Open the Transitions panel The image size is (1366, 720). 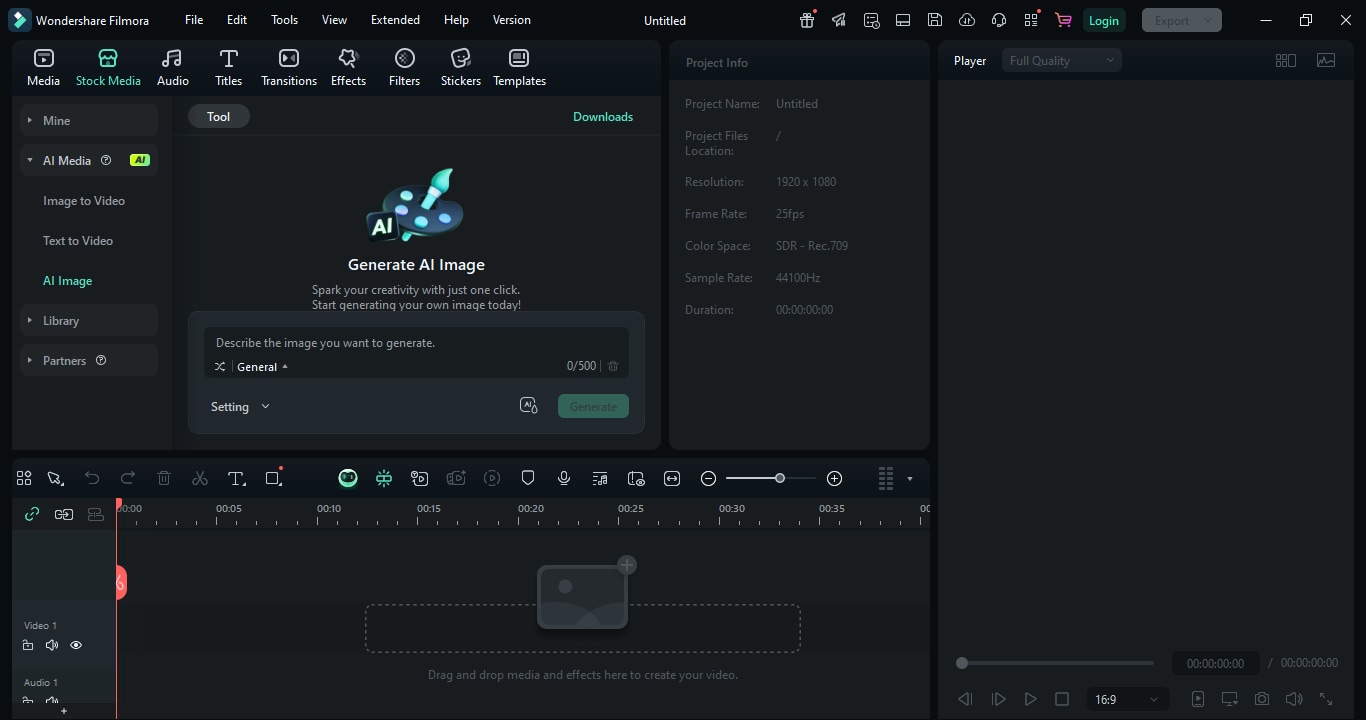click(288, 66)
